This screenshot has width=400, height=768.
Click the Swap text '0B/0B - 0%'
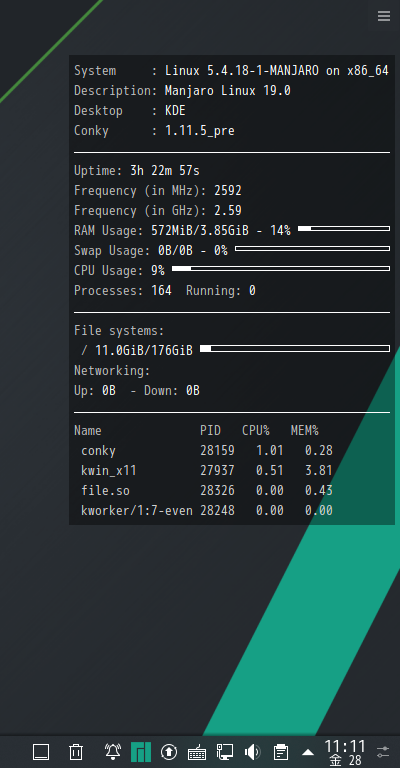[x=193, y=251]
